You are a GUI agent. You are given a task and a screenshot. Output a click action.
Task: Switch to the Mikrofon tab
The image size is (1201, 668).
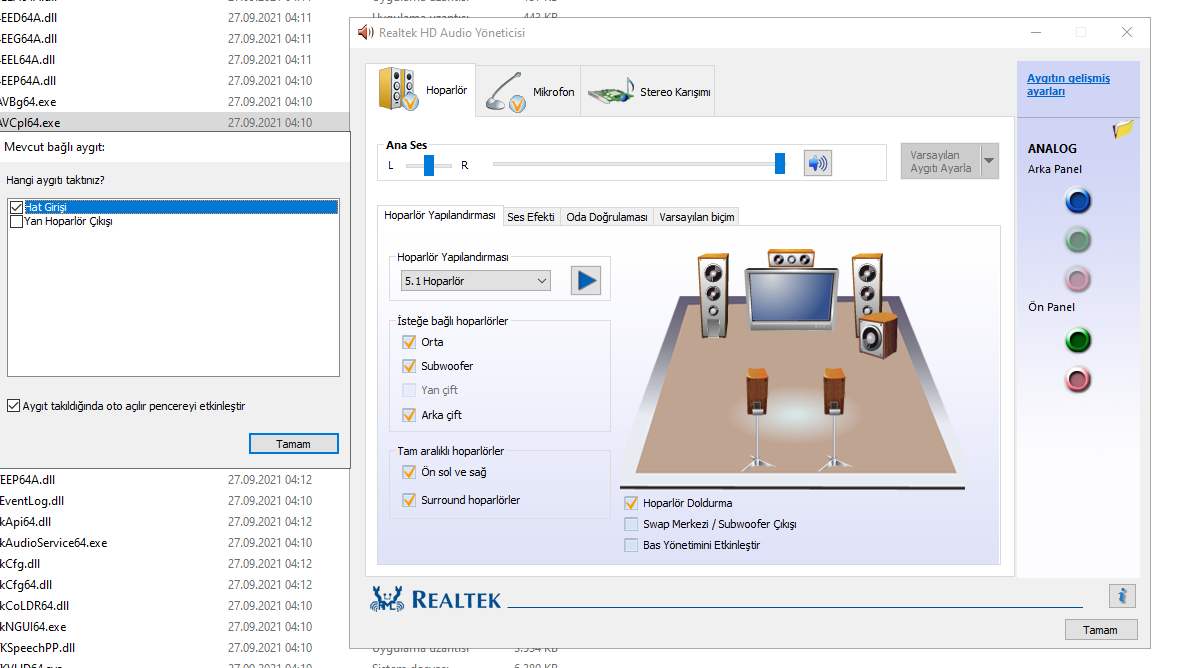531,91
